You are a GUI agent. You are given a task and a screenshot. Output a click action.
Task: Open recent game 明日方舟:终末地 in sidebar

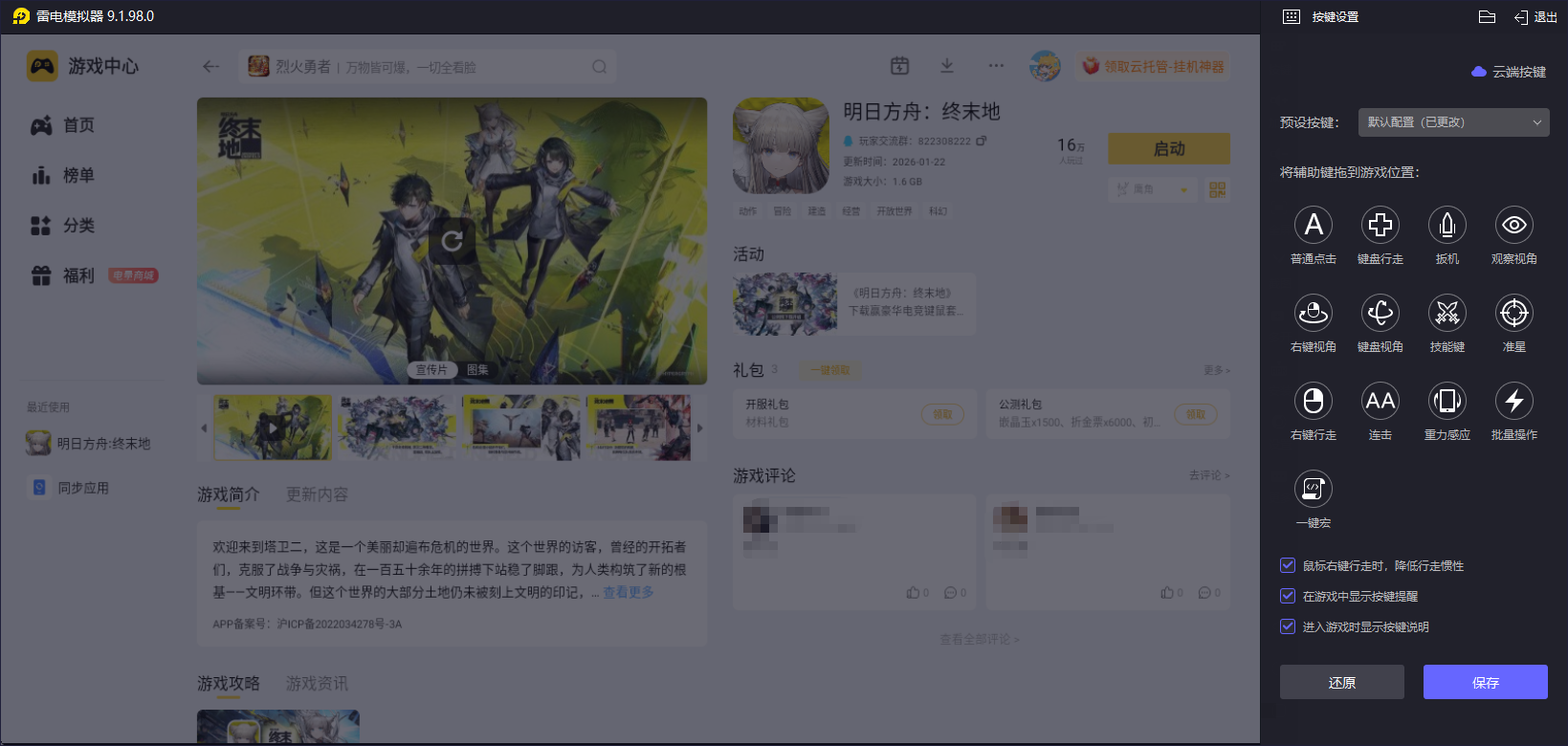pos(89,443)
